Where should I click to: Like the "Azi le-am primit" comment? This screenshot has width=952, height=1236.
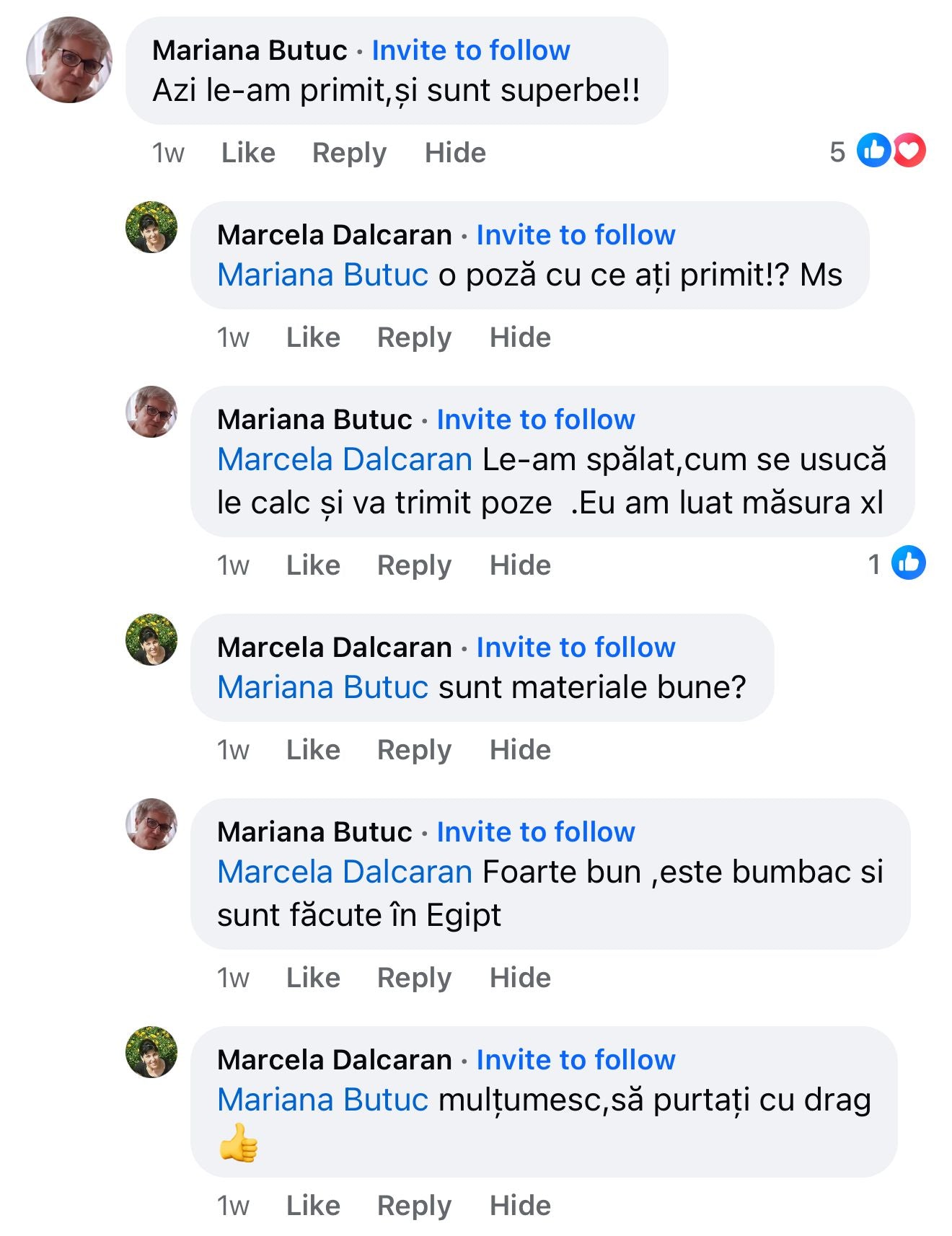(248, 153)
